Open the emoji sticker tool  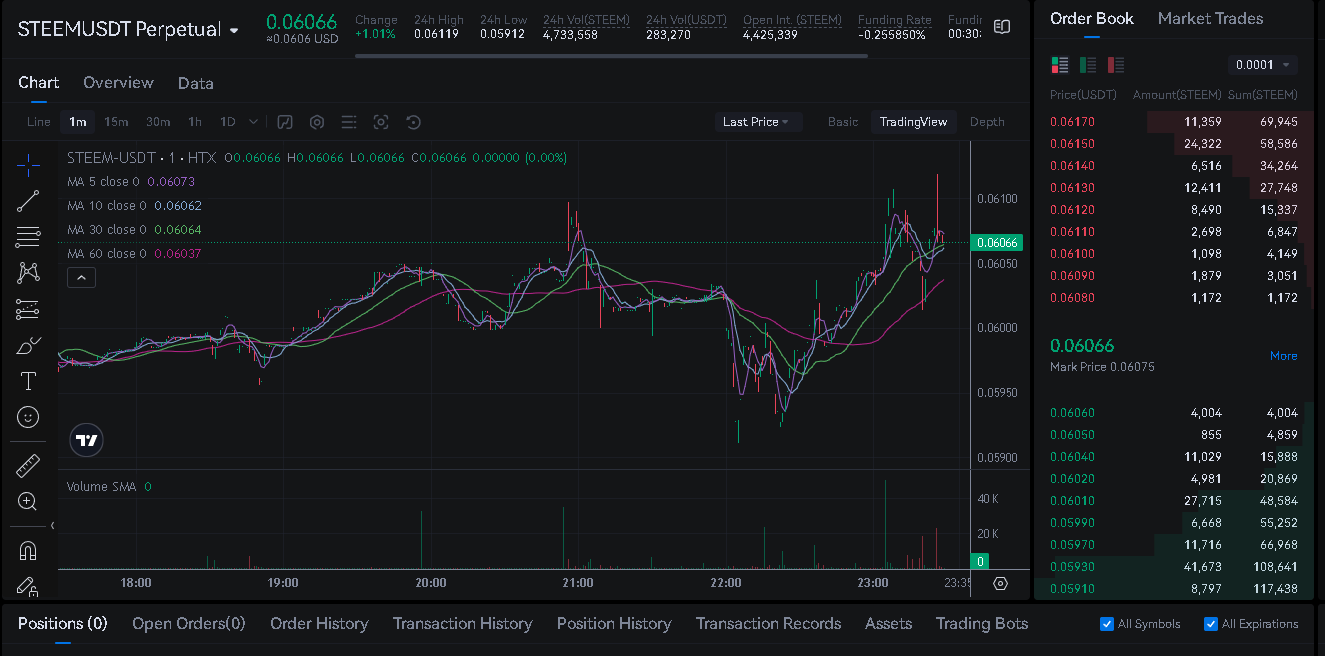point(28,417)
